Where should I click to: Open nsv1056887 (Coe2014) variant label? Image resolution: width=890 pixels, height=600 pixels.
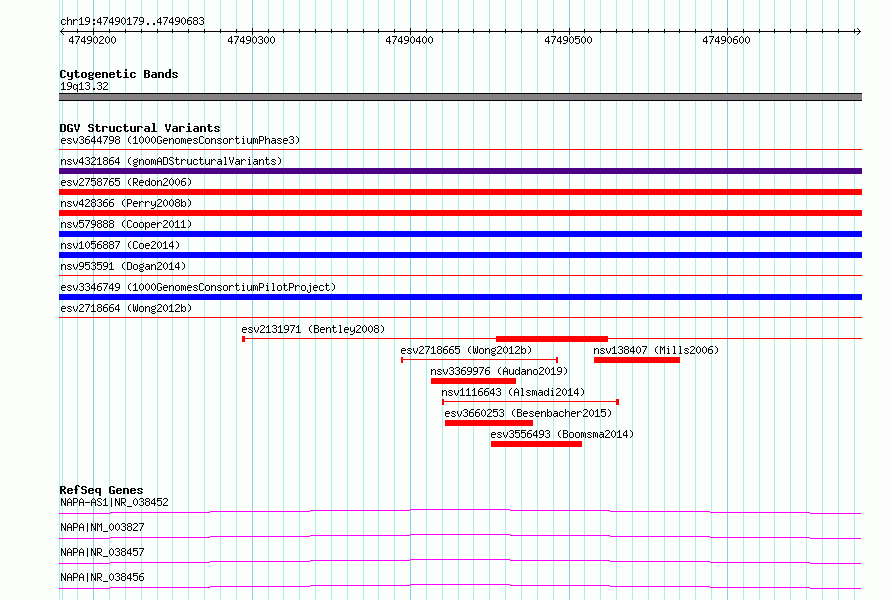[x=120, y=245]
